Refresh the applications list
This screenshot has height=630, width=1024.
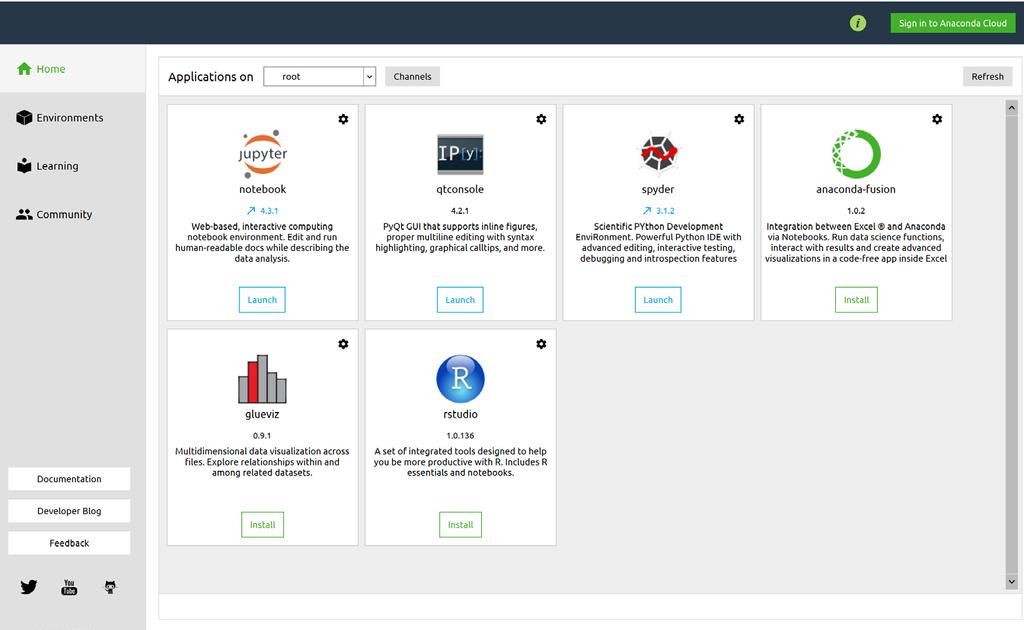click(x=987, y=76)
